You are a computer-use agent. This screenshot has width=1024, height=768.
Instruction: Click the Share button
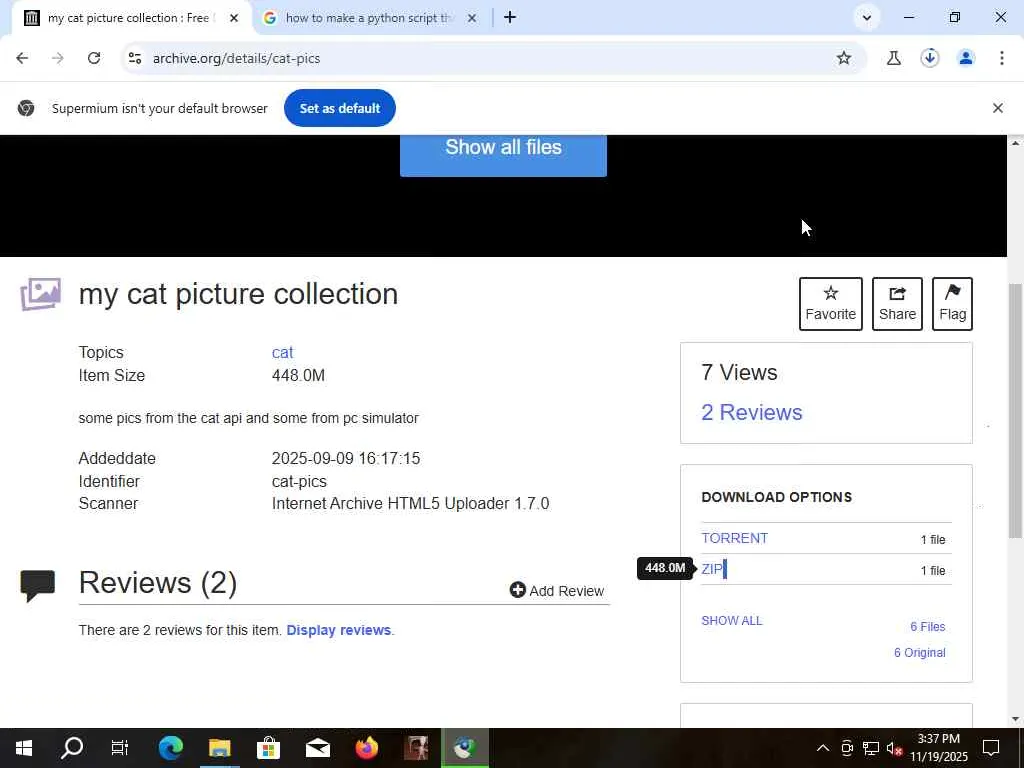(897, 304)
